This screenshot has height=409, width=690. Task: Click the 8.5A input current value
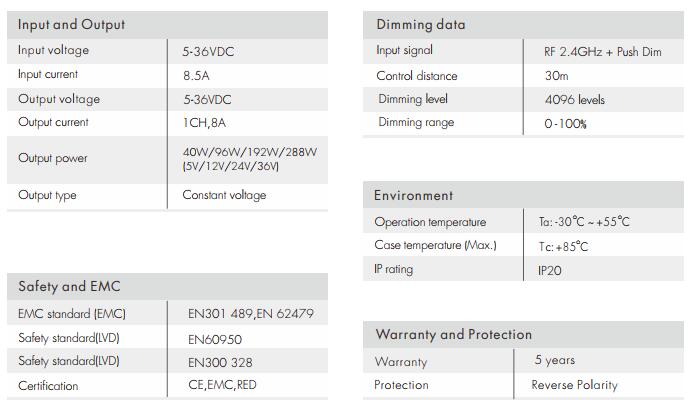click(198, 75)
